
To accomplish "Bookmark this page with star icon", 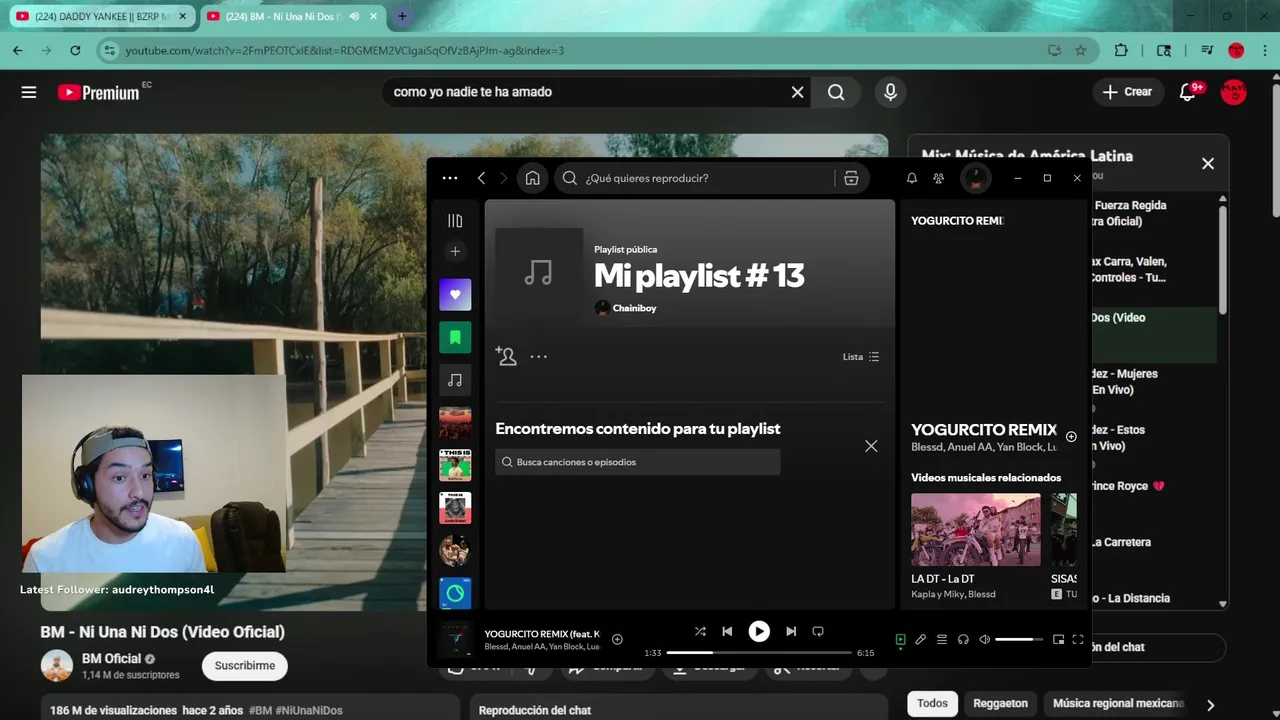I will pyautogui.click(x=1080, y=50).
